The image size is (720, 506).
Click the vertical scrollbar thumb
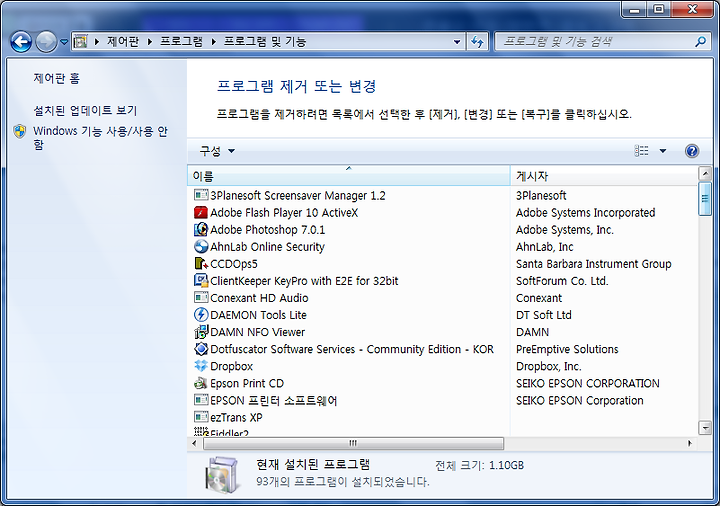(705, 198)
